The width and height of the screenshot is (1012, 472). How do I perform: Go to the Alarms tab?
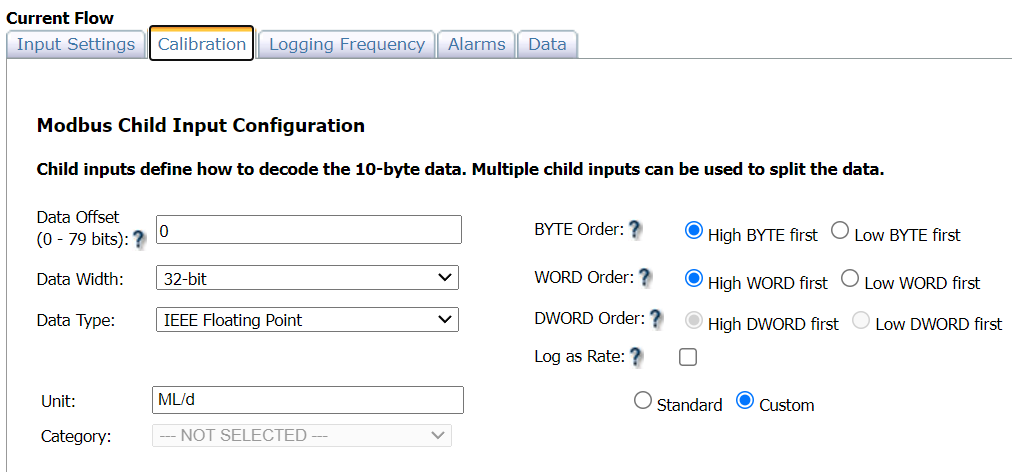pos(476,45)
